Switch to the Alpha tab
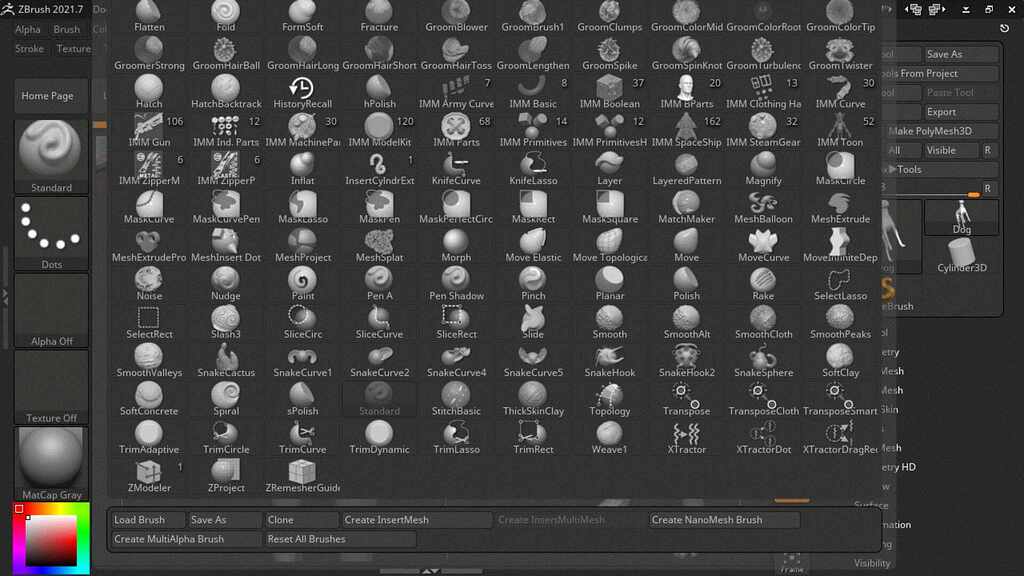This screenshot has height=576, width=1024. [x=26, y=29]
